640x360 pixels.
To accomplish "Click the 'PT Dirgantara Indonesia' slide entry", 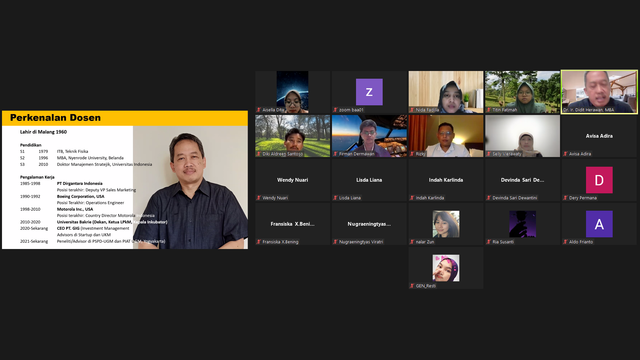I will point(80,184).
